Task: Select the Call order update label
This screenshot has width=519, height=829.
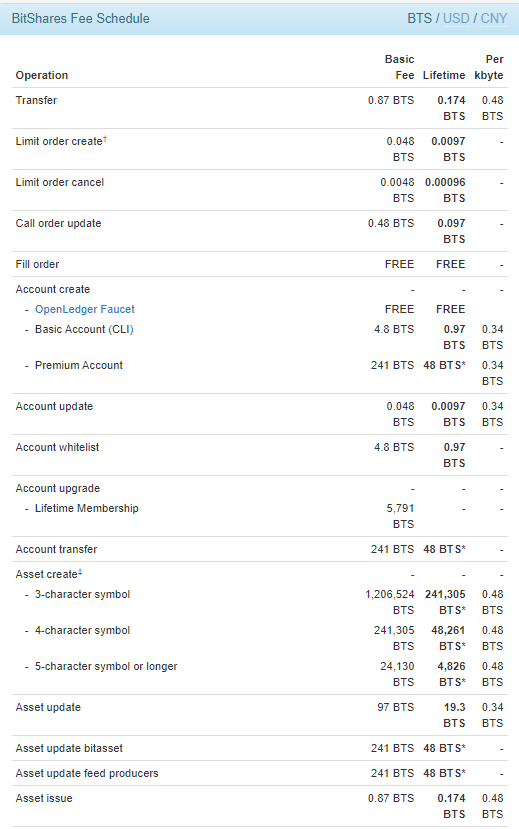Action: pos(58,223)
